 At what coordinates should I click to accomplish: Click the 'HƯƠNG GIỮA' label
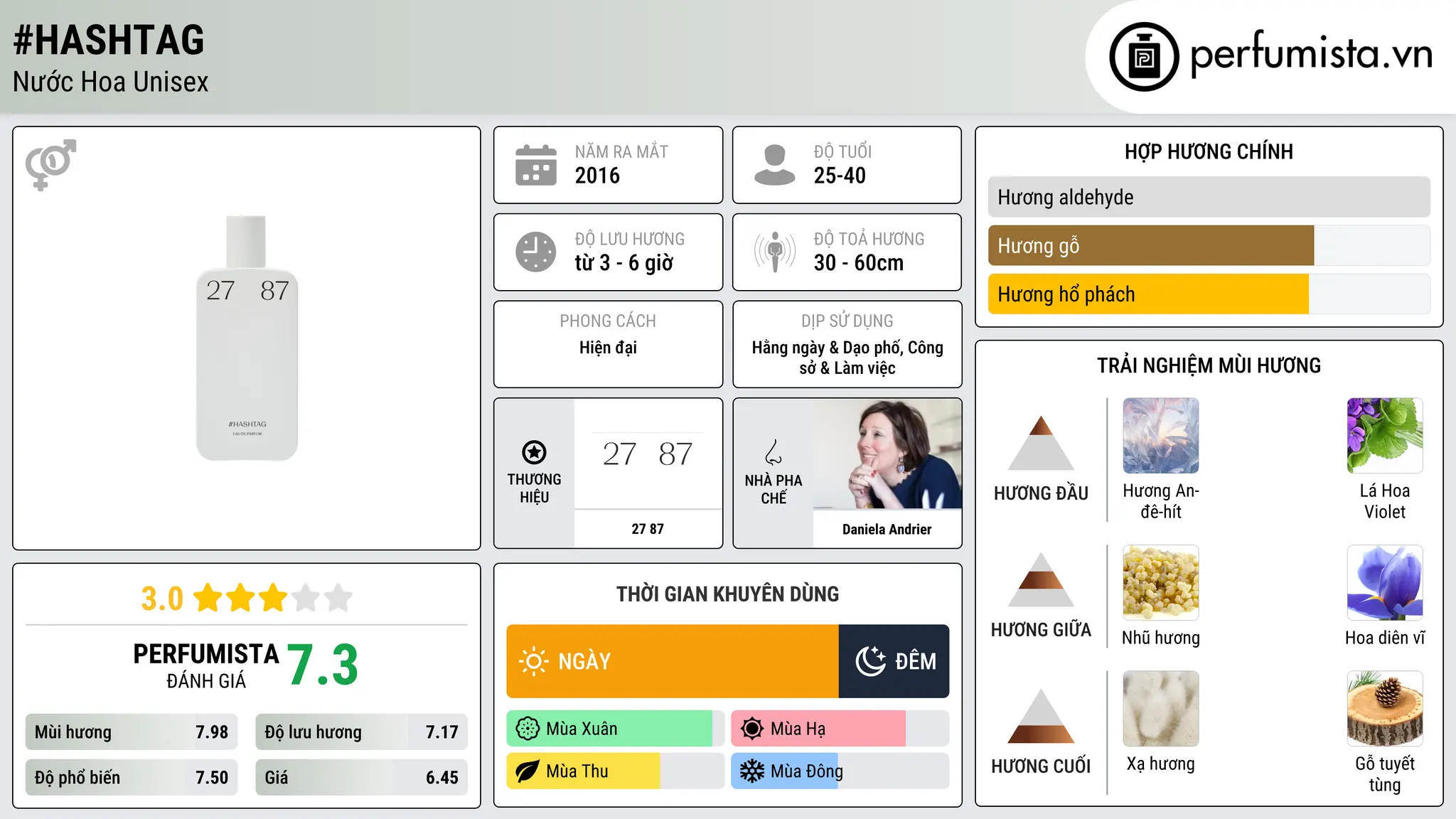click(1041, 630)
